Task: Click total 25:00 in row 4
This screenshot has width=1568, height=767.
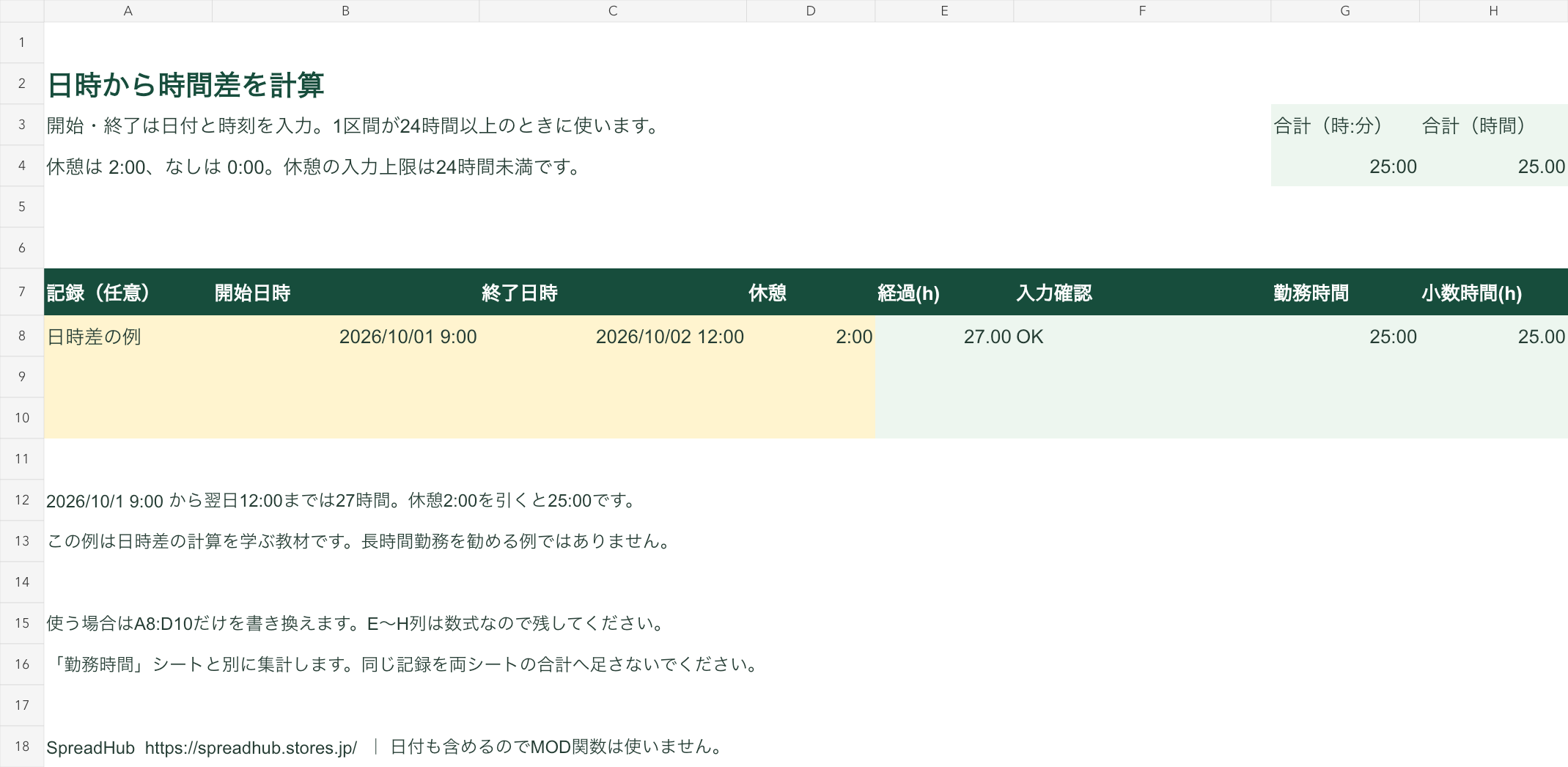Action: 1393,166
